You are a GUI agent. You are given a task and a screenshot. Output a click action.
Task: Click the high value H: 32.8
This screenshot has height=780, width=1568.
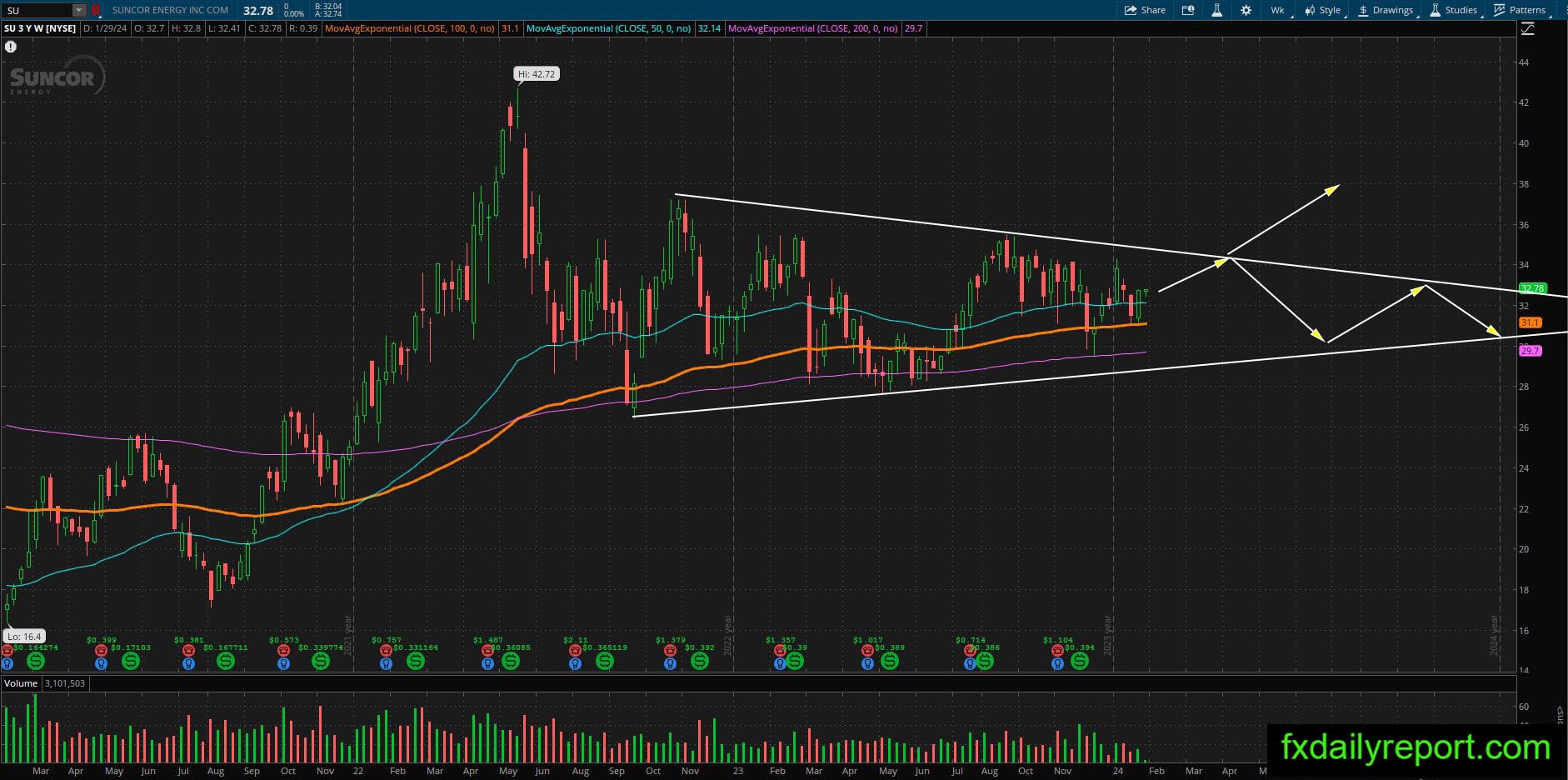click(187, 28)
